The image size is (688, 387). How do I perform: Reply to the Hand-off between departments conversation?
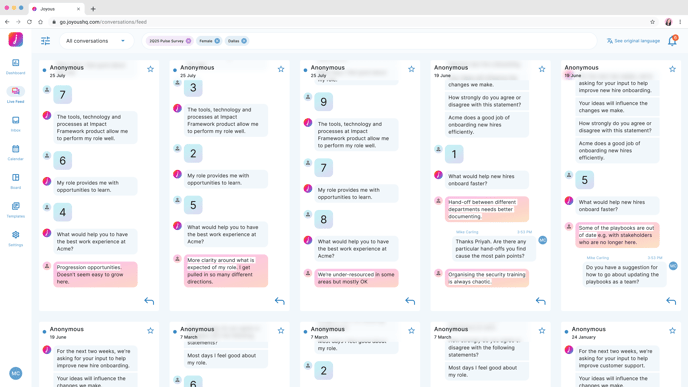tap(541, 301)
